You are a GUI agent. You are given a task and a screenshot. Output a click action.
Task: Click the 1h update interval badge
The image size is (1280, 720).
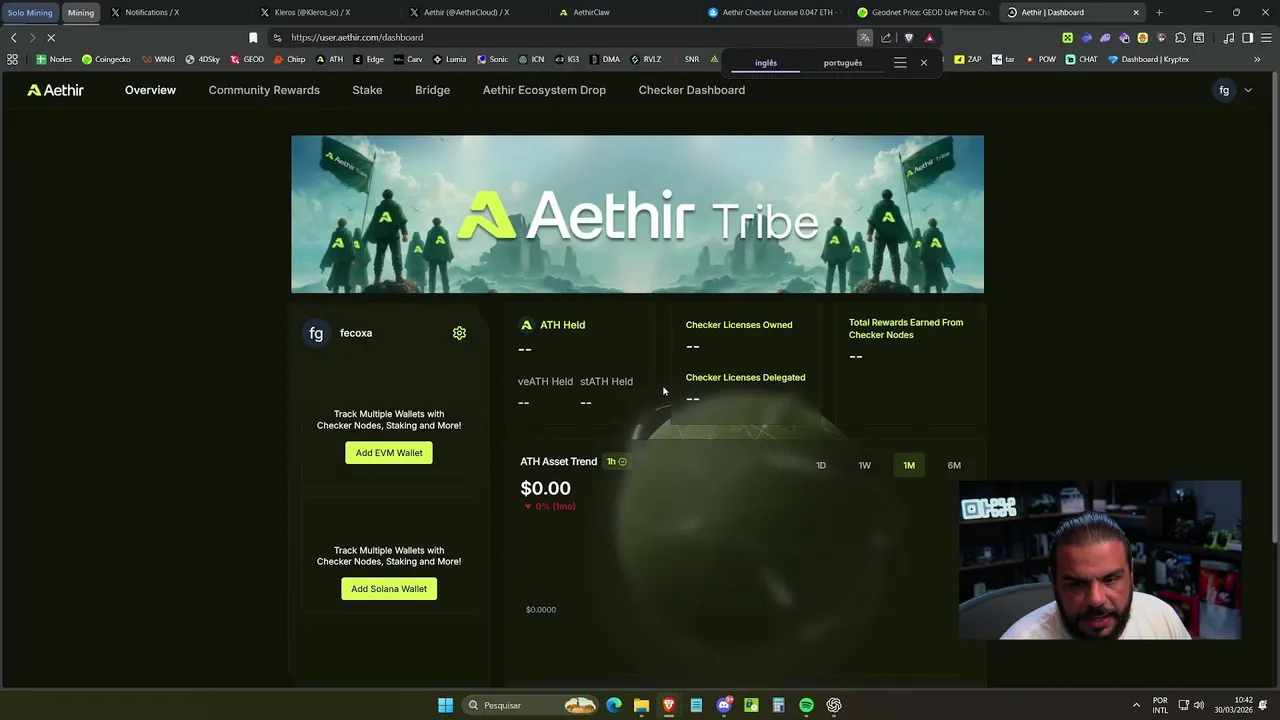(x=616, y=462)
